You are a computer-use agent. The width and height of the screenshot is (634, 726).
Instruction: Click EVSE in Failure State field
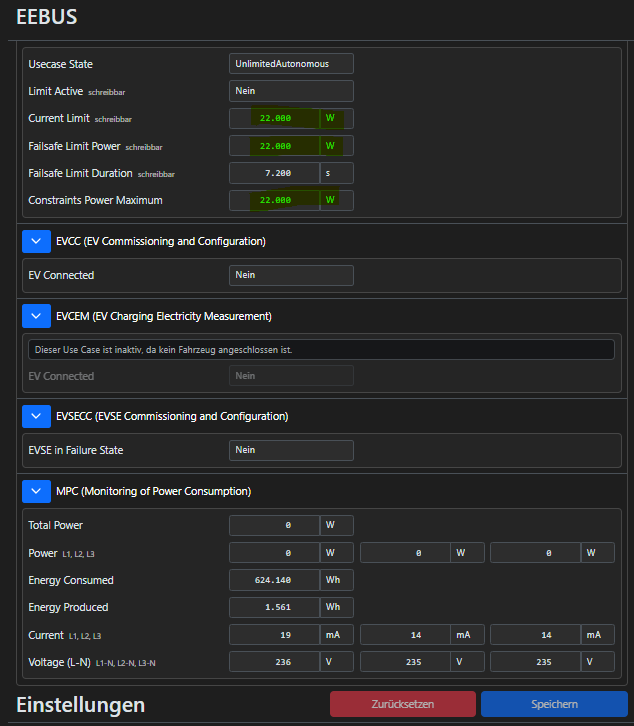point(291,450)
